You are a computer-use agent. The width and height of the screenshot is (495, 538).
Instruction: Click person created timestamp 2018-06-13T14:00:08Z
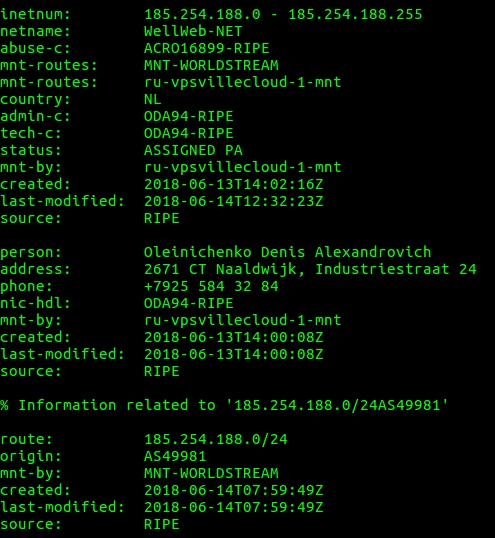[x=233, y=337]
